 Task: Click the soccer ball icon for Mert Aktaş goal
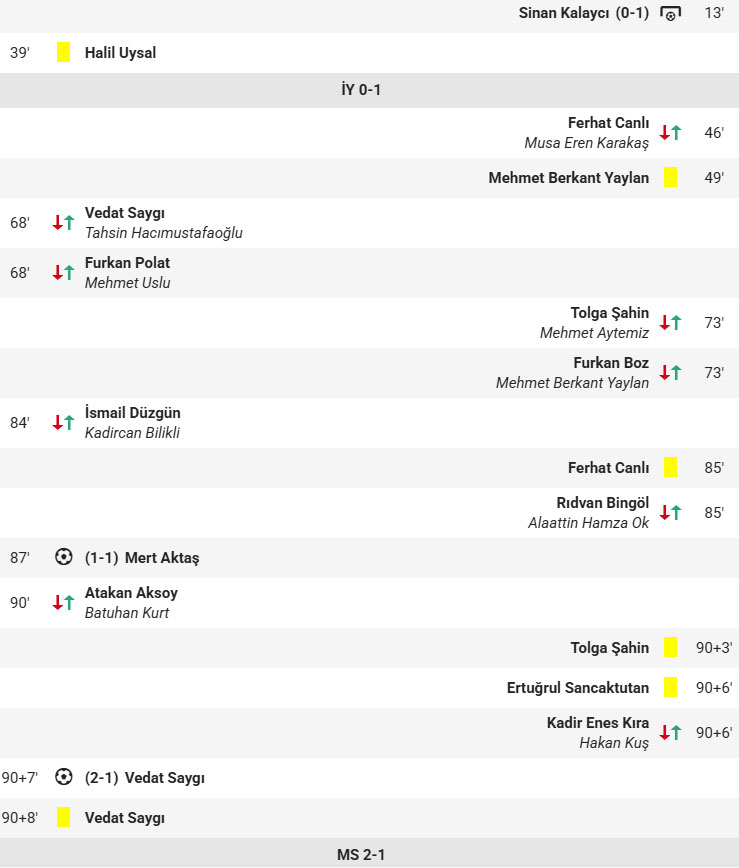click(x=64, y=557)
